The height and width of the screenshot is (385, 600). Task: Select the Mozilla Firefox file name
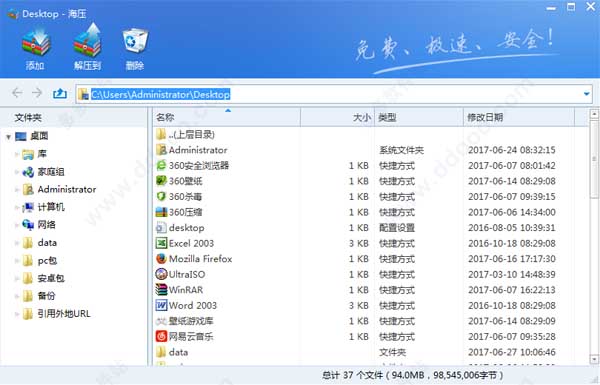(201, 259)
